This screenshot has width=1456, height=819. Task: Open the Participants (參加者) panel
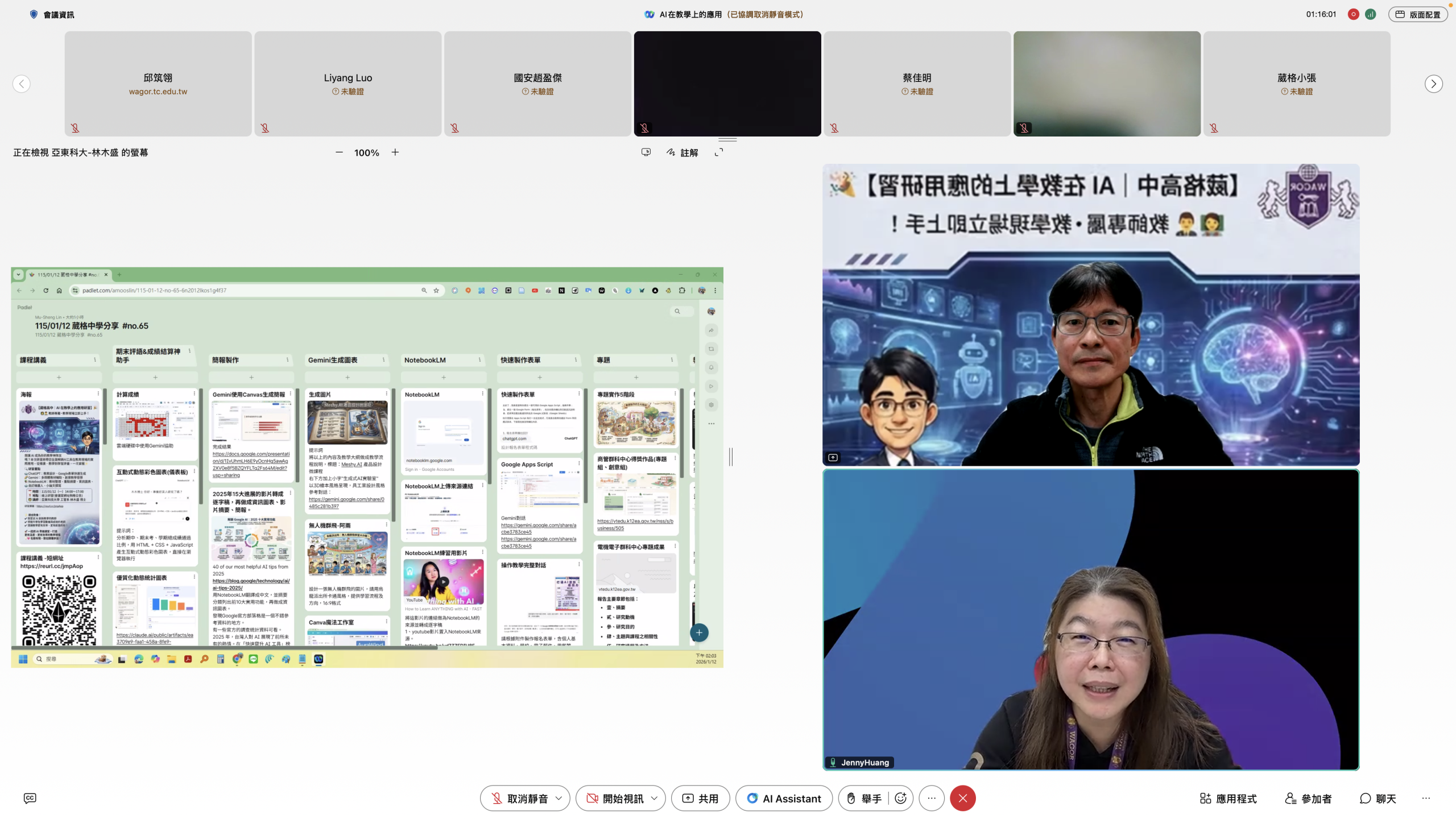1308,798
